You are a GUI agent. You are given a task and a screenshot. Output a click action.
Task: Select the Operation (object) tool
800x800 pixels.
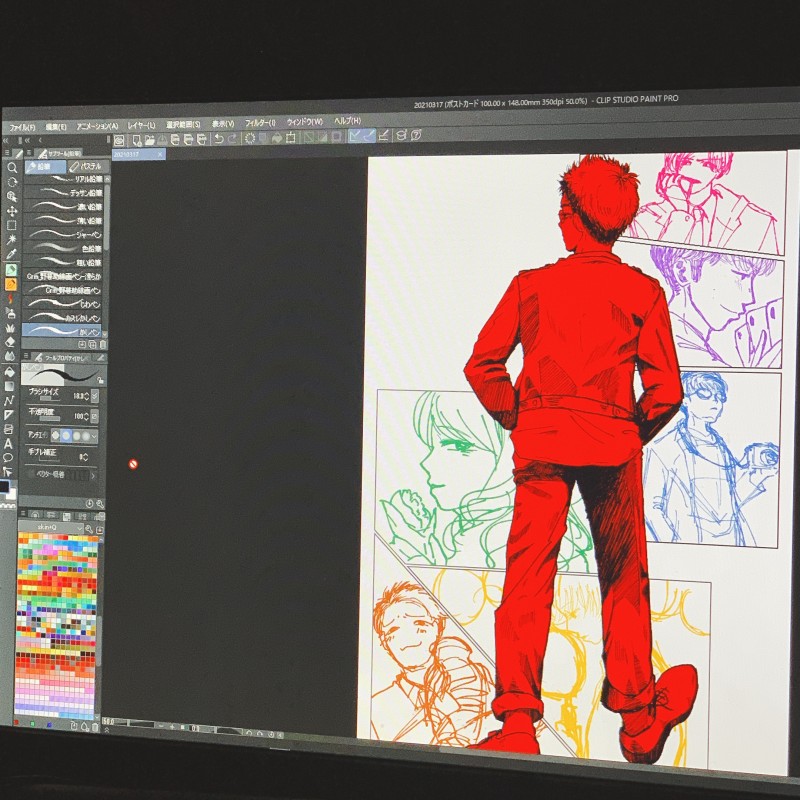coord(12,196)
